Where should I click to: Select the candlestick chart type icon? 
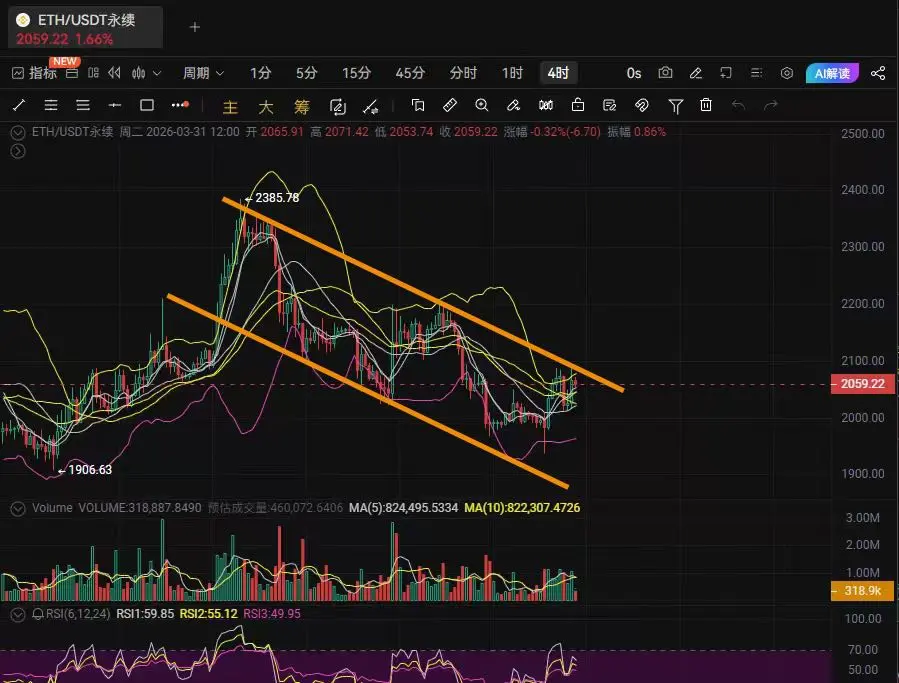(139, 73)
